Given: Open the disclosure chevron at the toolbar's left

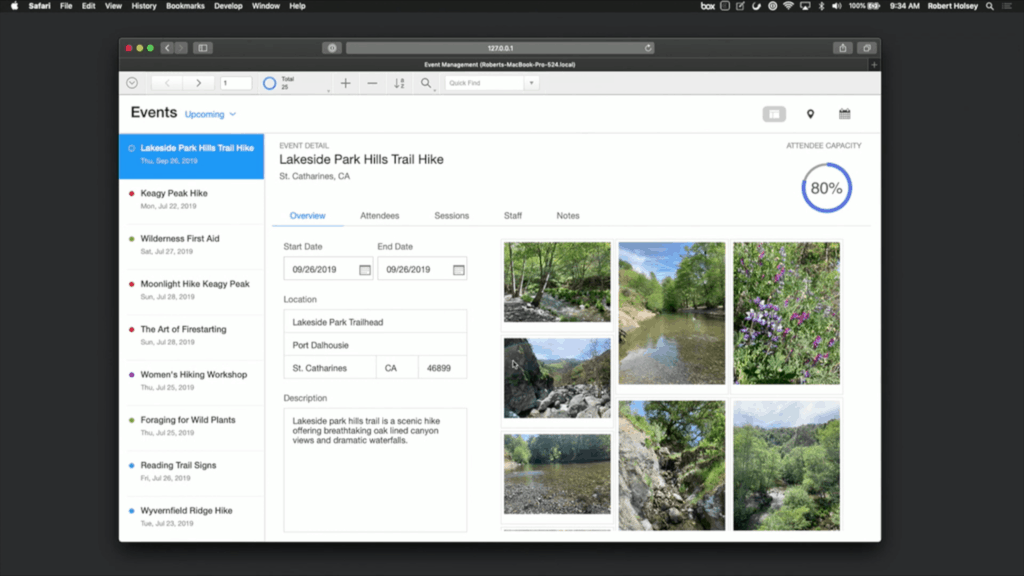Looking at the screenshot, I should pos(131,83).
